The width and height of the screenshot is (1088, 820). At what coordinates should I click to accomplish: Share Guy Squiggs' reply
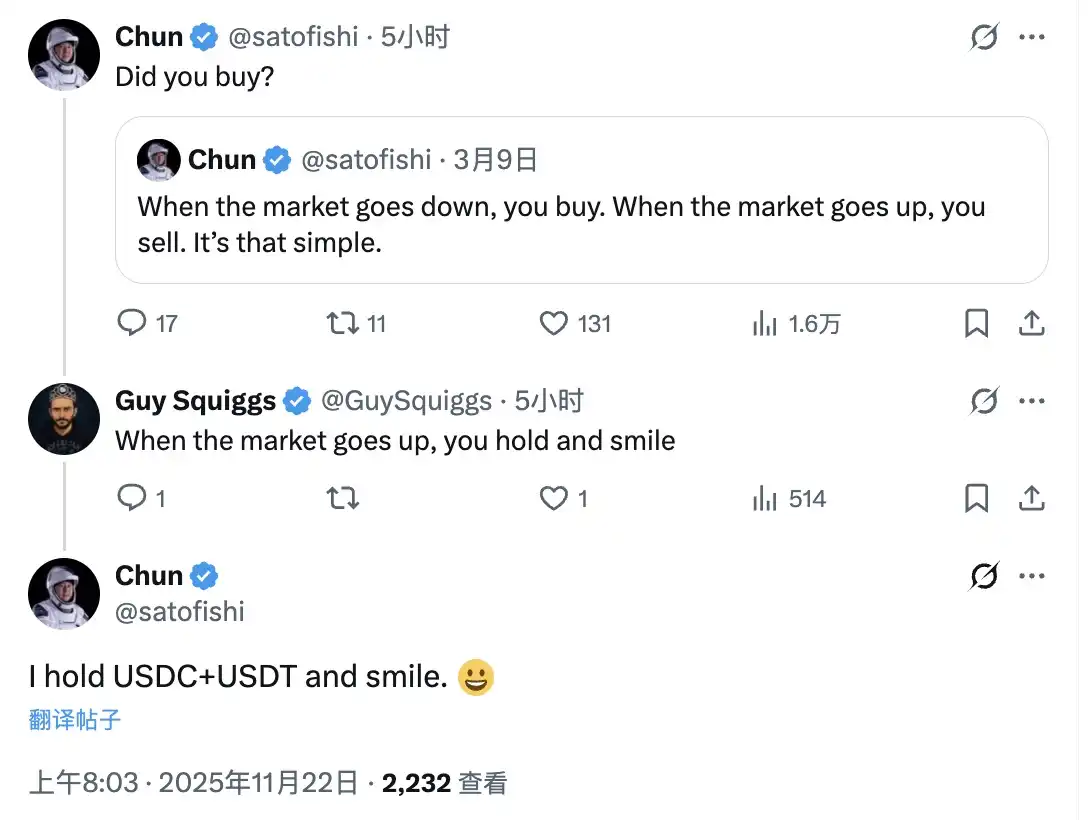[x=1031, y=498]
